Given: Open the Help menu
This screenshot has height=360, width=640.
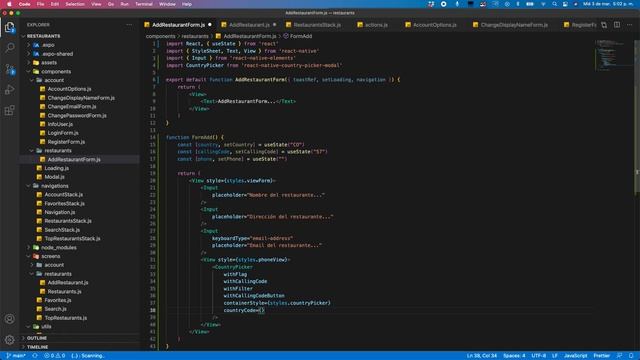Looking at the screenshot, I should pos(187,4).
